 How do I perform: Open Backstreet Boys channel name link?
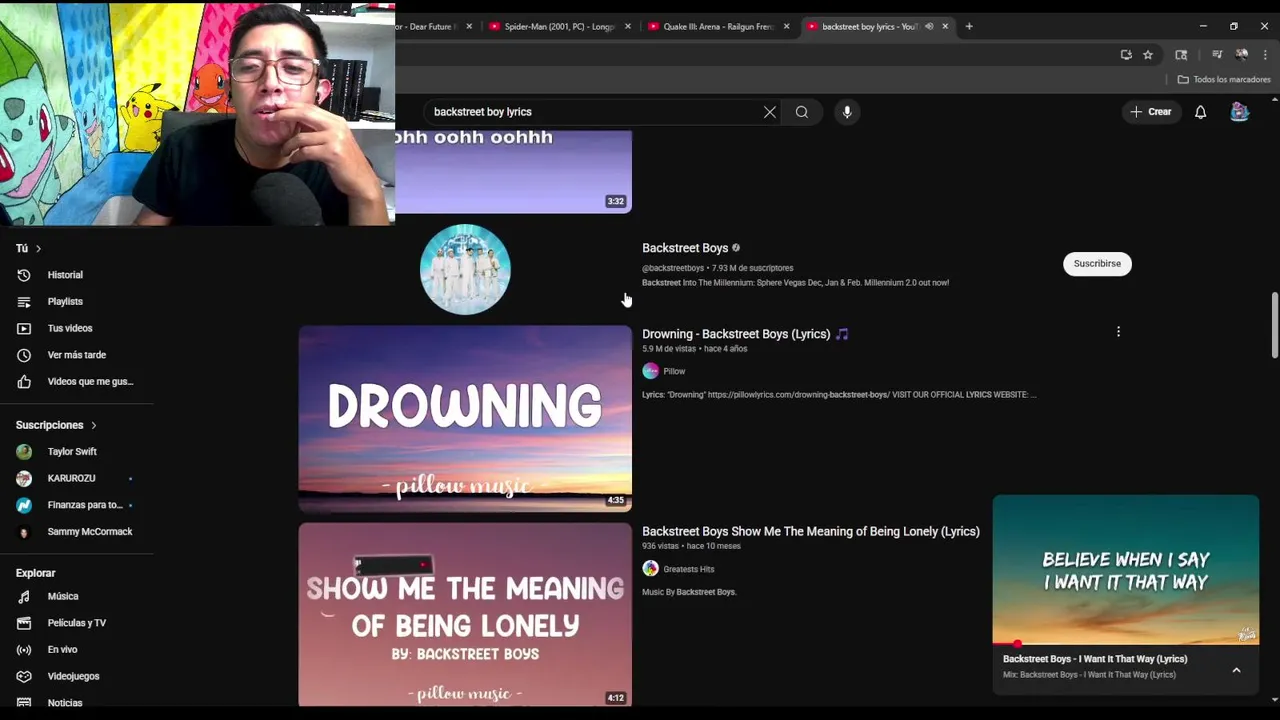coord(685,248)
